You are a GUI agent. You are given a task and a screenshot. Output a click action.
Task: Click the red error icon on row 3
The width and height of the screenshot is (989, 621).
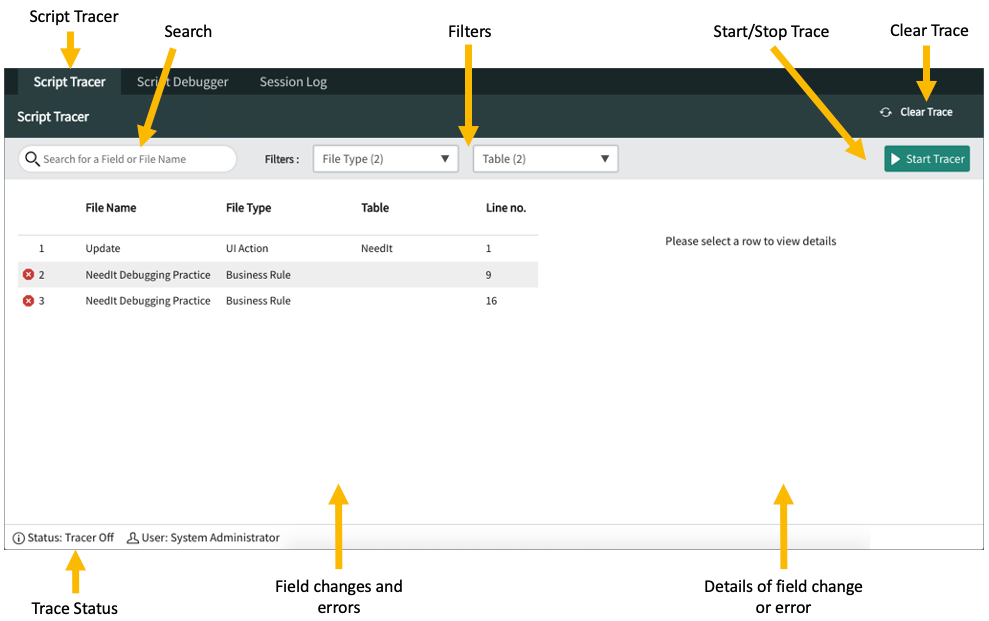(x=28, y=300)
